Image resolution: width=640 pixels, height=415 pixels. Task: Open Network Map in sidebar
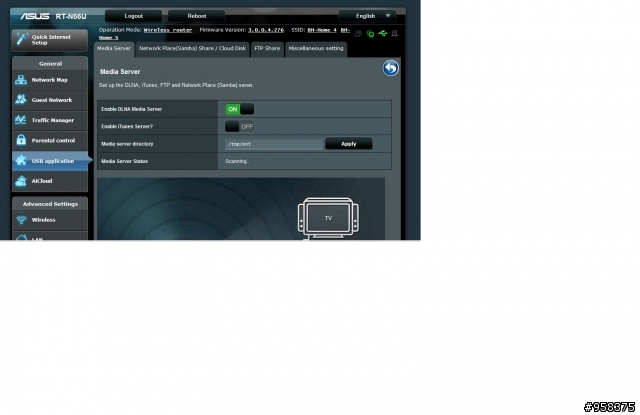coord(50,80)
